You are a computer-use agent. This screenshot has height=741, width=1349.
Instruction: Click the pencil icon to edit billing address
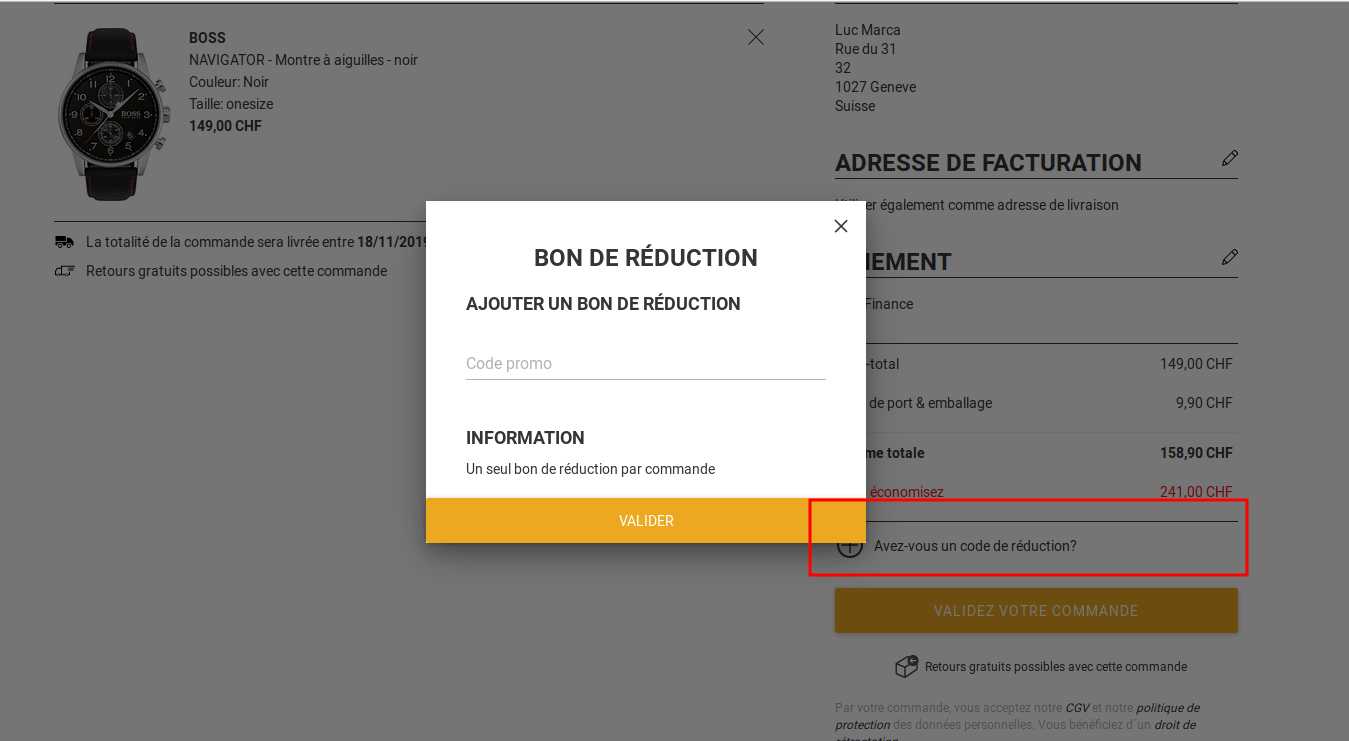[x=1229, y=157]
